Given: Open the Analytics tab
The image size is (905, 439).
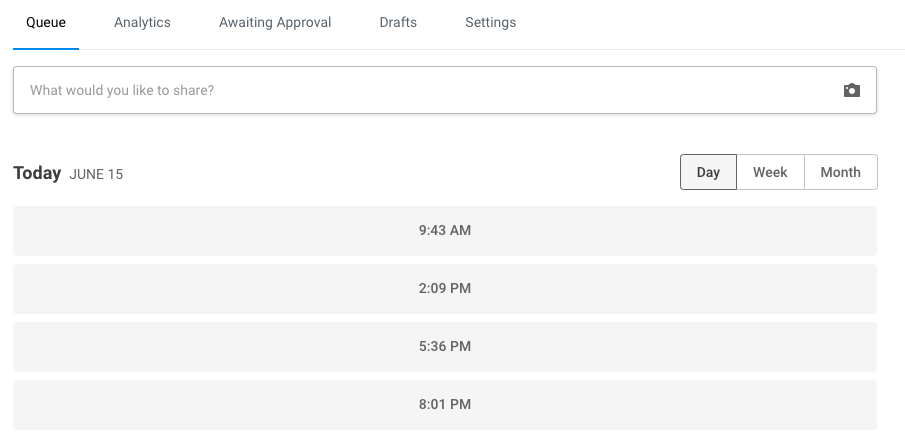Looking at the screenshot, I should pos(142,22).
